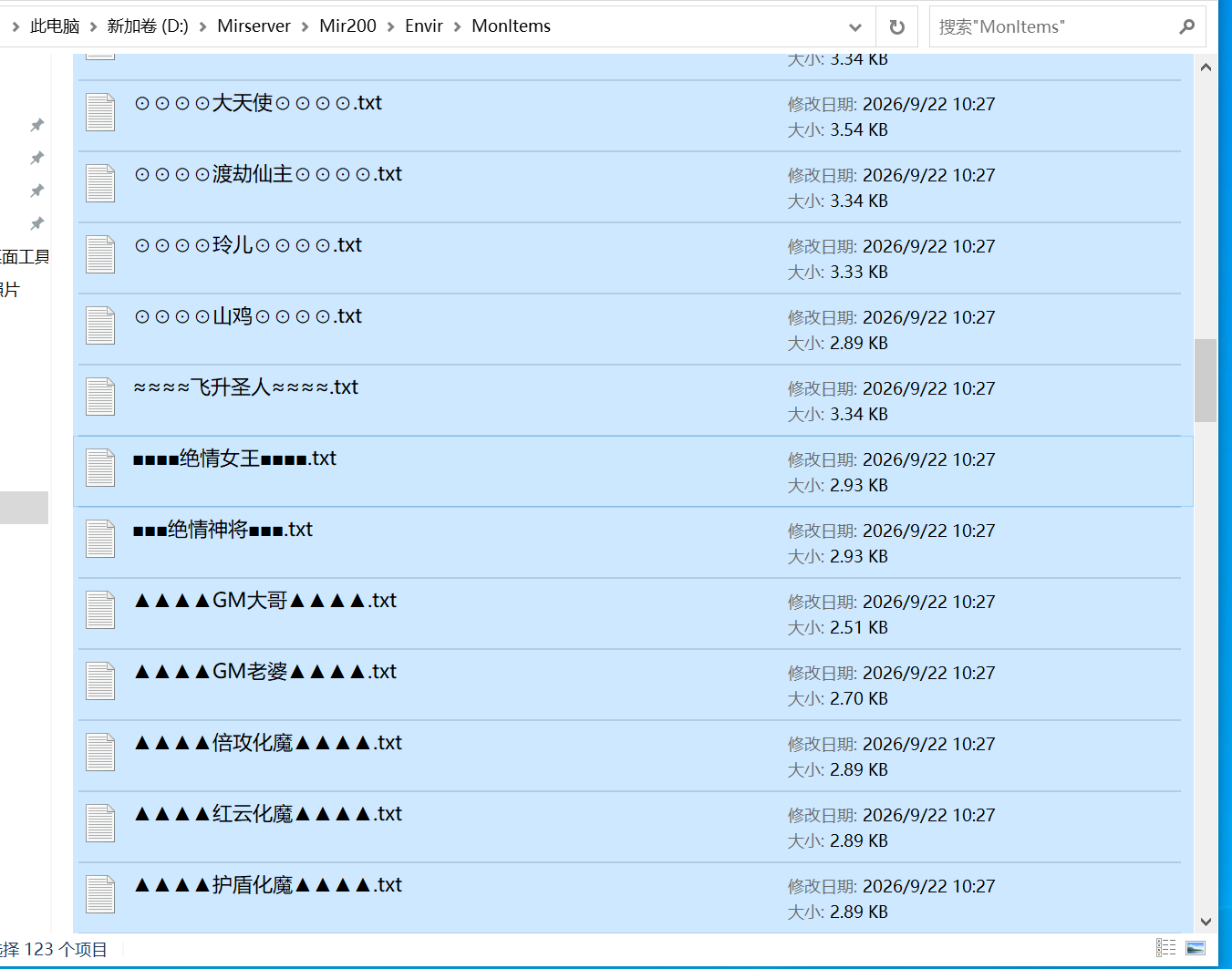Click the file icon beside 红云化魔.txt
Image resolution: width=1232 pixels, height=969 pixels.
coord(100,823)
